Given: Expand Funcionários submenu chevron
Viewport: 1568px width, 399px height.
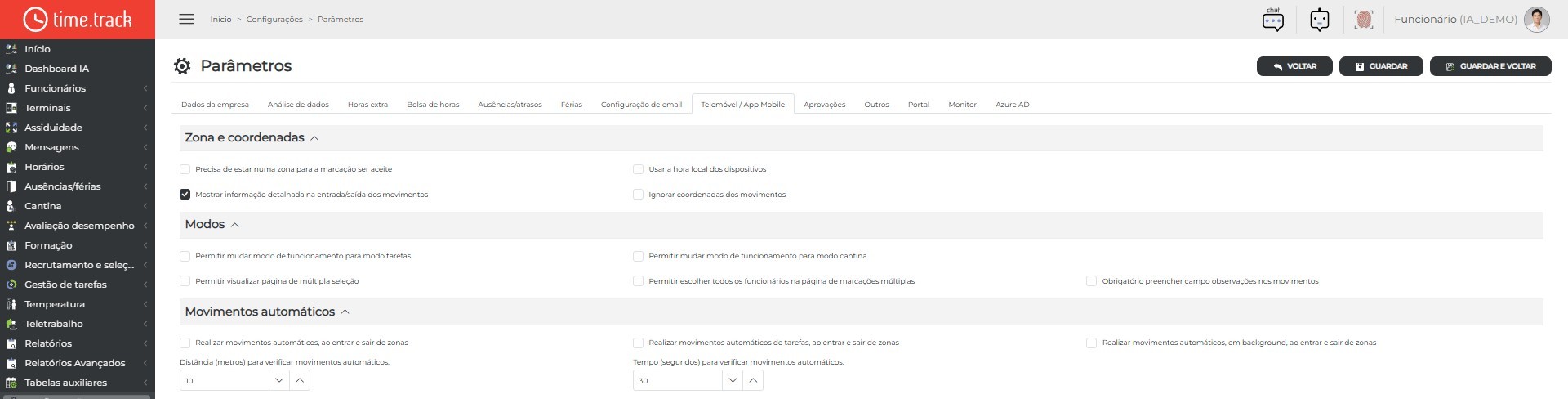Looking at the screenshot, I should point(145,88).
